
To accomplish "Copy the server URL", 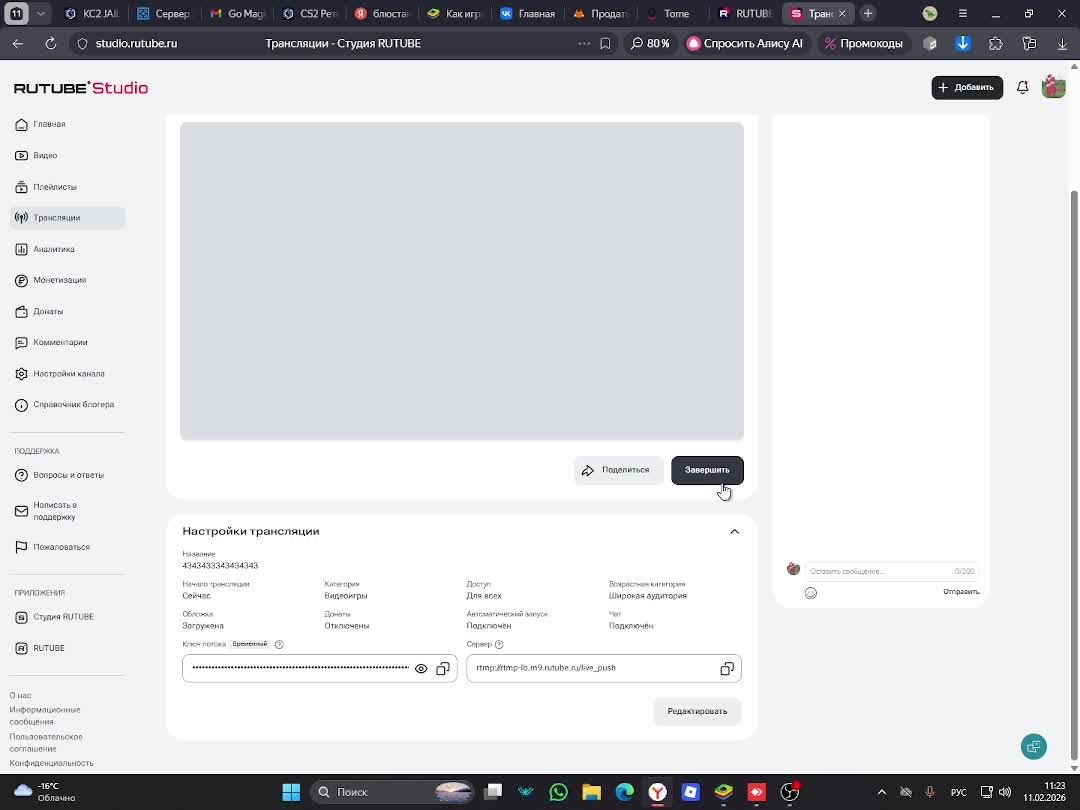I will [x=727, y=669].
